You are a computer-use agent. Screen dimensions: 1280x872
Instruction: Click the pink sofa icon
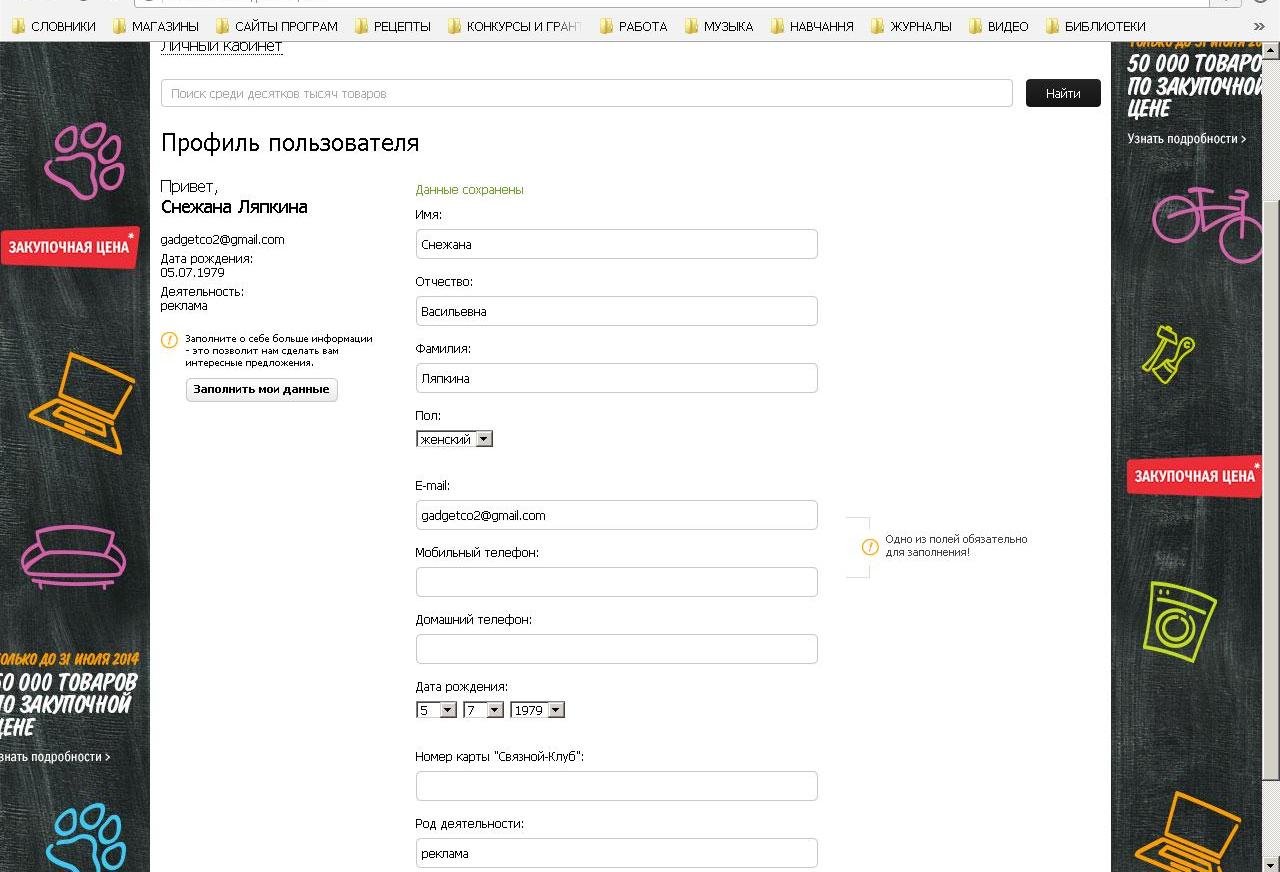(73, 554)
